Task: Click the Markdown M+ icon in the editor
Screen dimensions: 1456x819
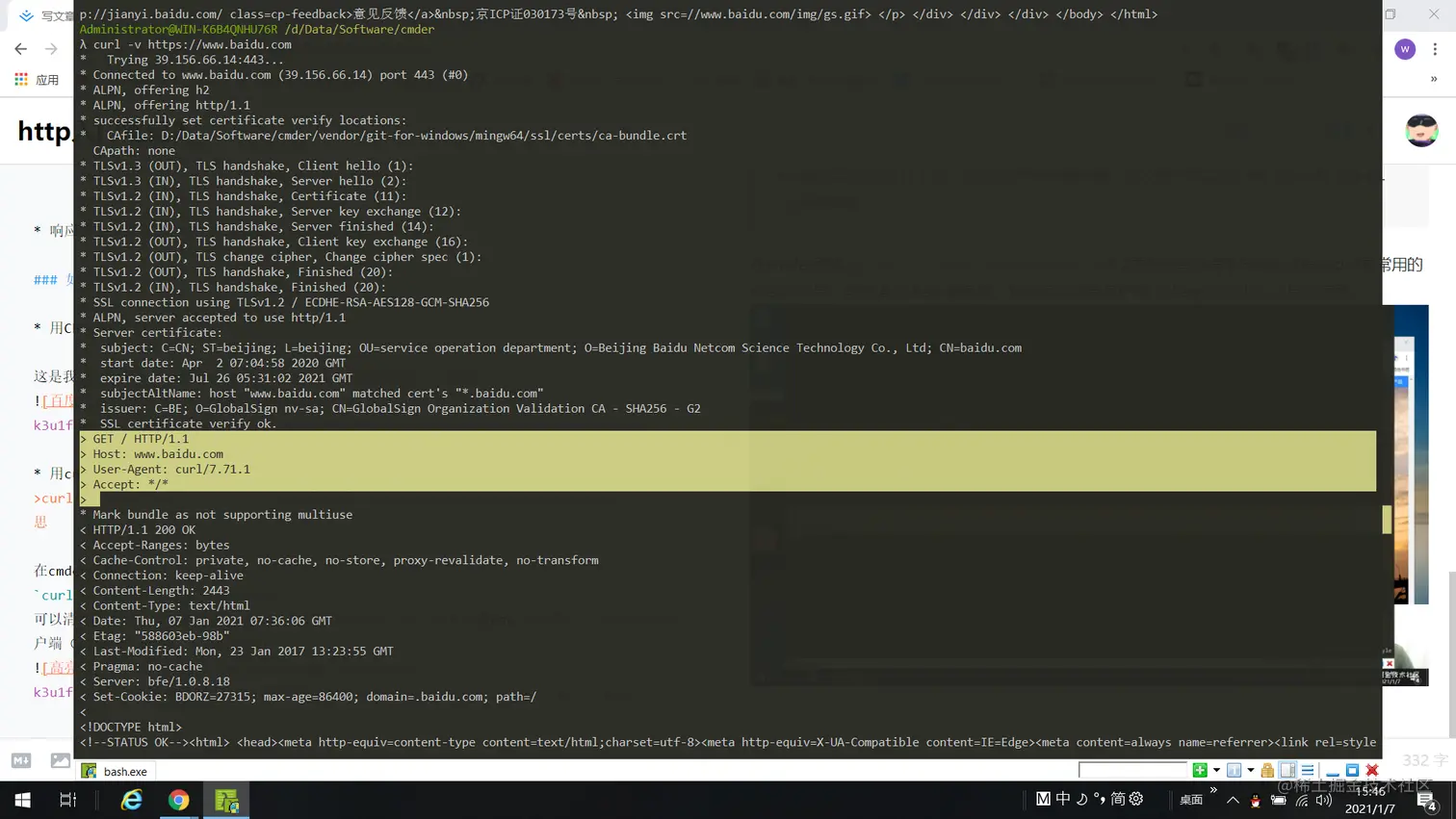Action: tap(21, 760)
